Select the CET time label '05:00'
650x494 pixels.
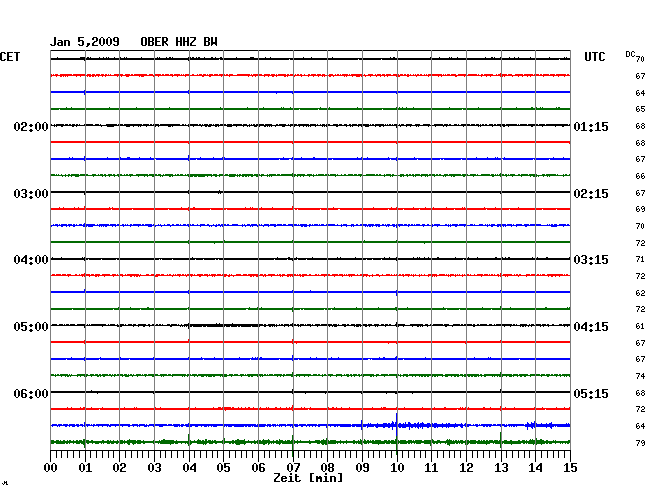click(31, 327)
